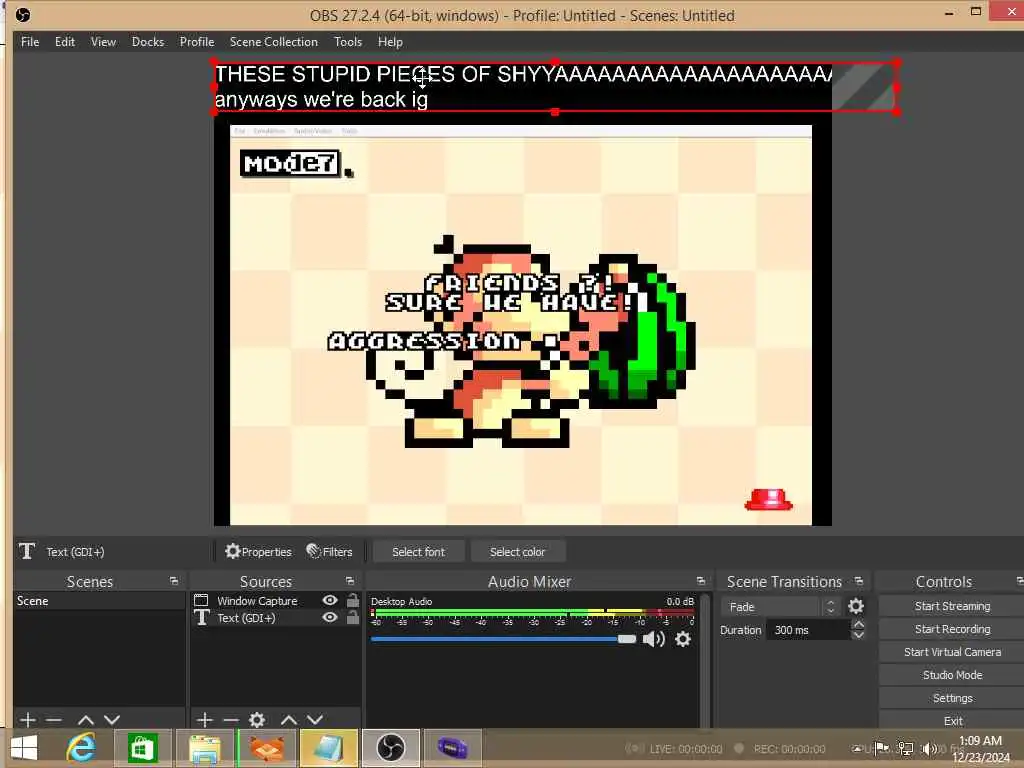Pop out the Scenes dock

pyautogui.click(x=174, y=581)
